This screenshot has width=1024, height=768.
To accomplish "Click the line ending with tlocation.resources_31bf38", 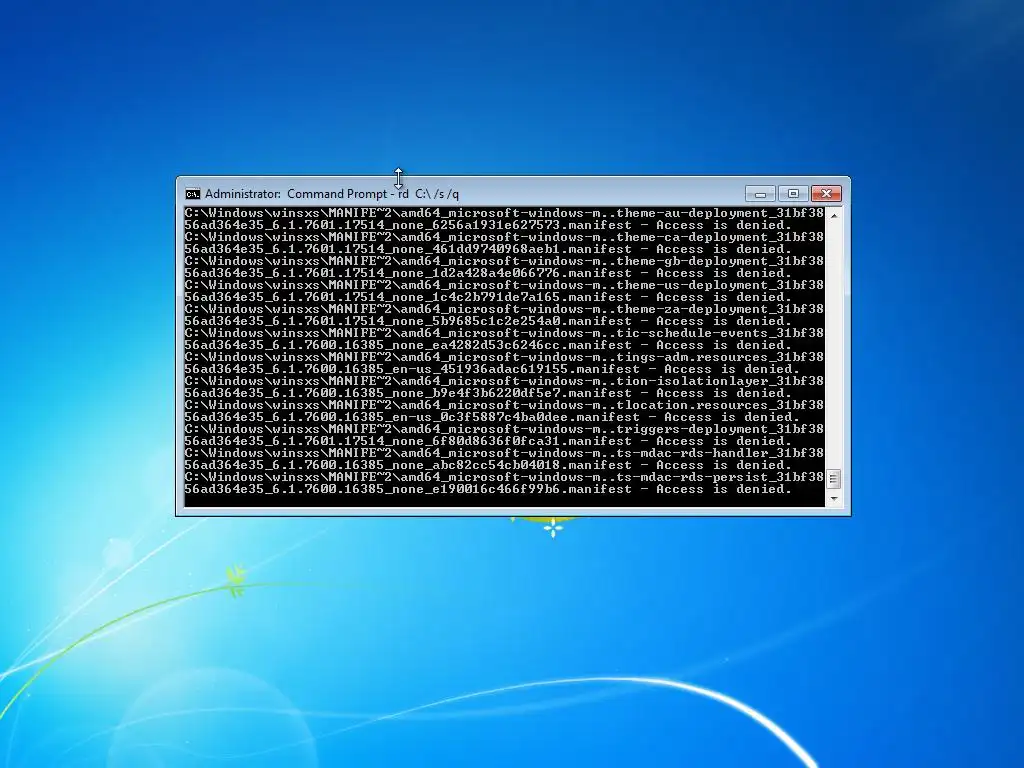I will [x=504, y=405].
